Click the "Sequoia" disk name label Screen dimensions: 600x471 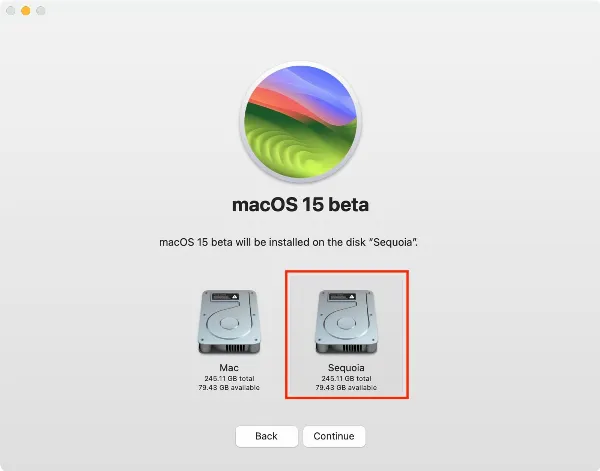(344, 369)
